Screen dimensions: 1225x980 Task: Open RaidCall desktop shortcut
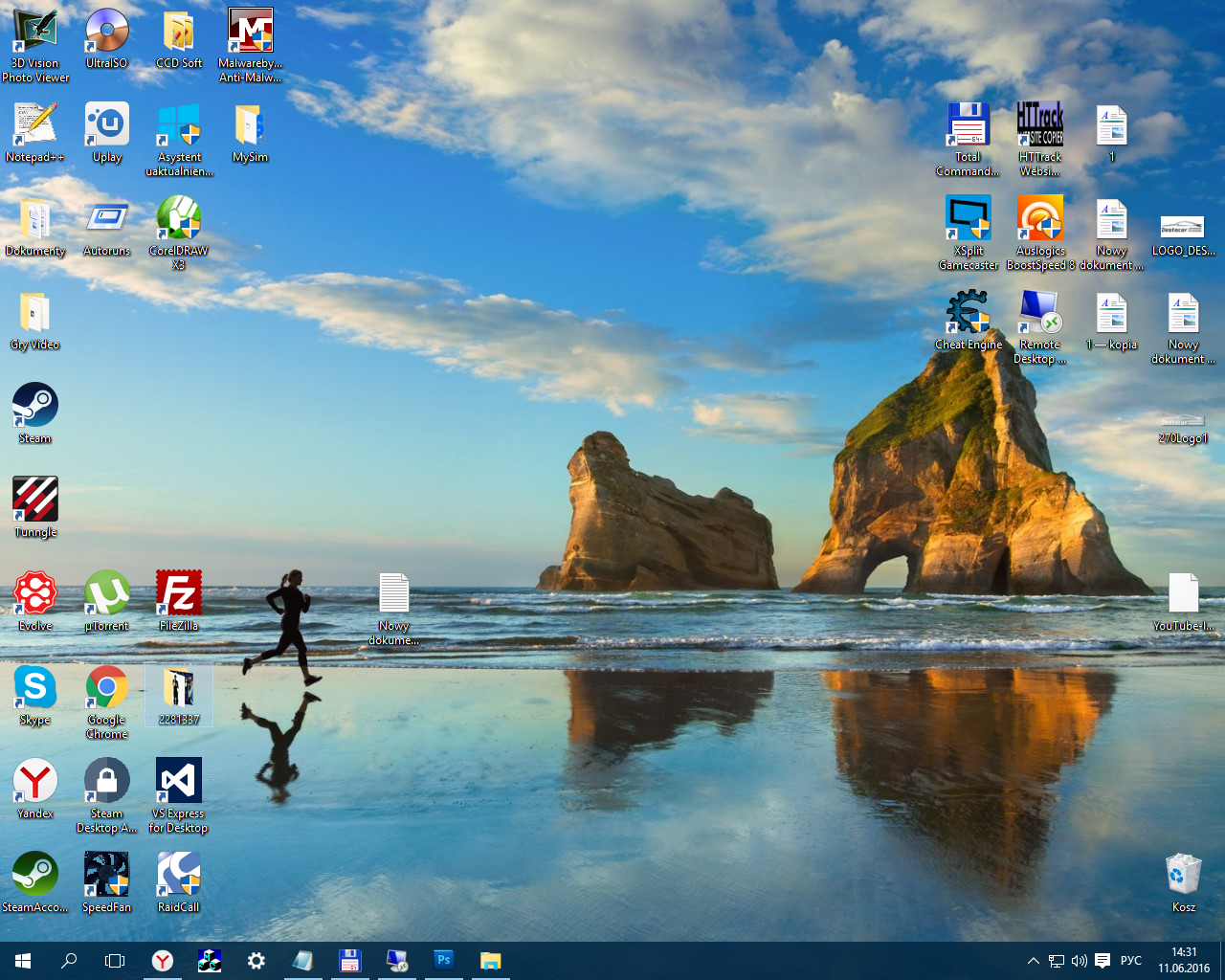coord(179,882)
